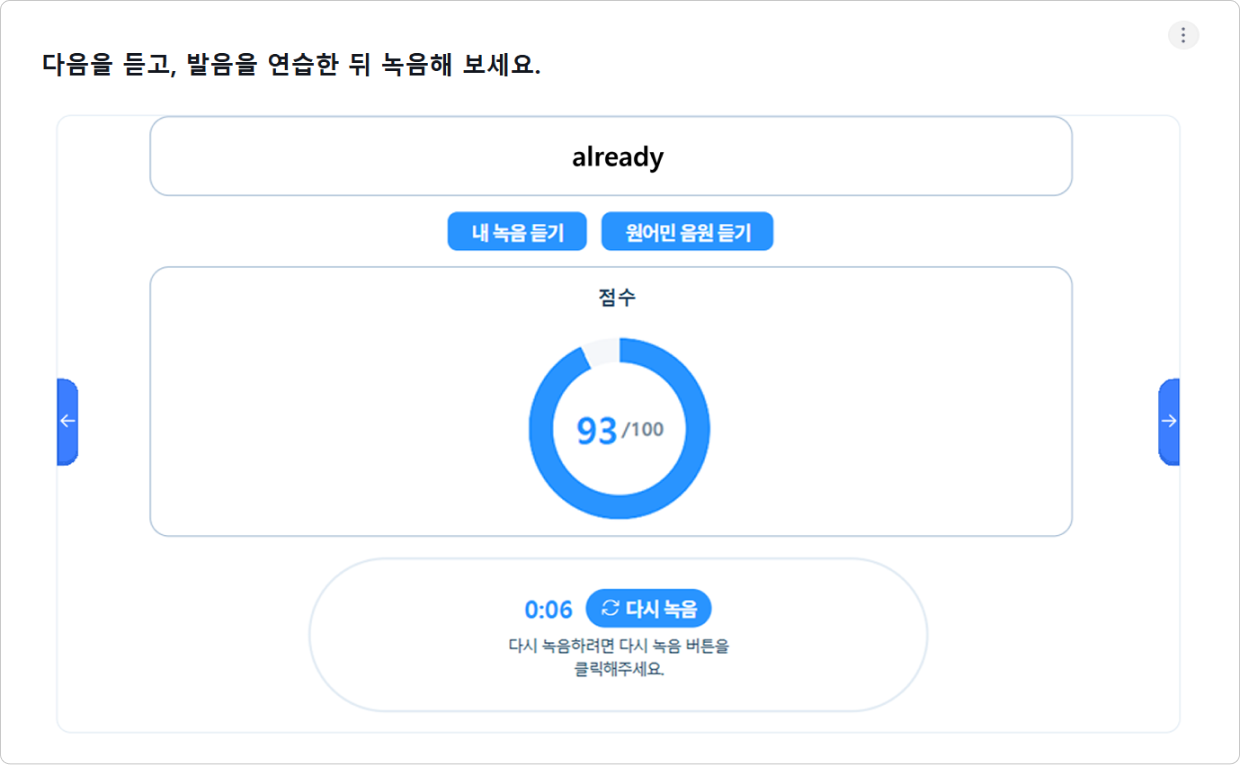
Task: Click the 점수 heading label
Action: [x=617, y=297]
